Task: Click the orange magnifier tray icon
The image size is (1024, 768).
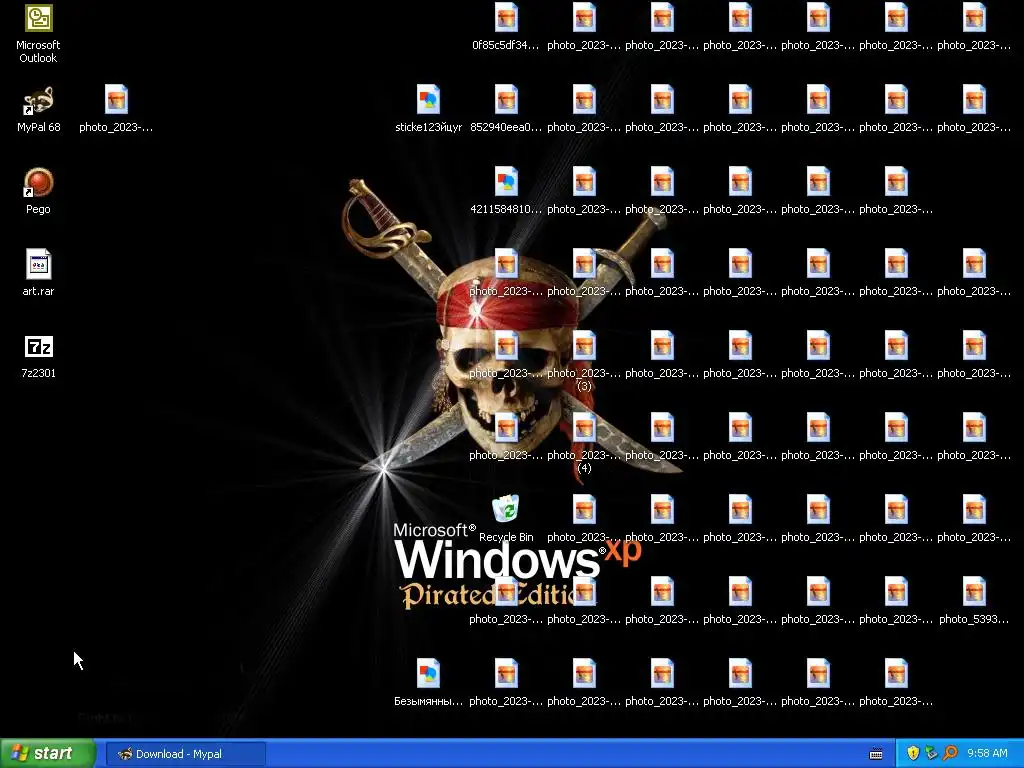Action: coord(950,753)
